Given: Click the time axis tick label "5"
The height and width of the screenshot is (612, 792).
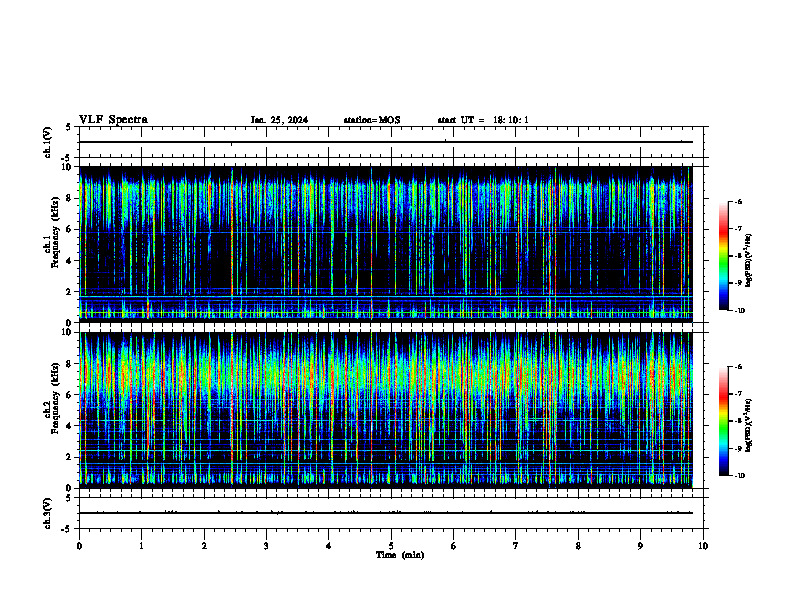Looking at the screenshot, I should click(x=391, y=546).
